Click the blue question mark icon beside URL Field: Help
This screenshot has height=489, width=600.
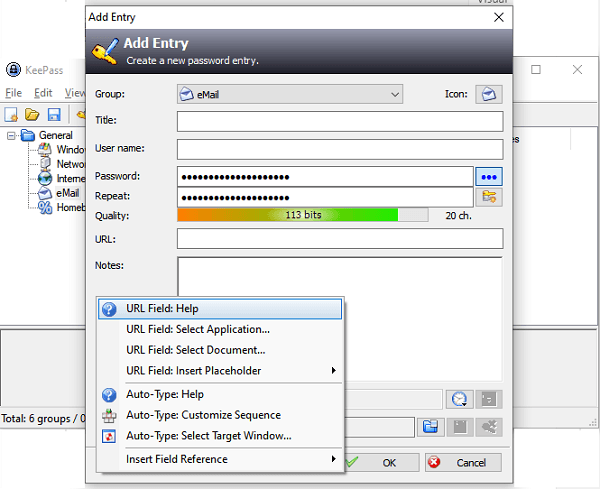pos(109,309)
